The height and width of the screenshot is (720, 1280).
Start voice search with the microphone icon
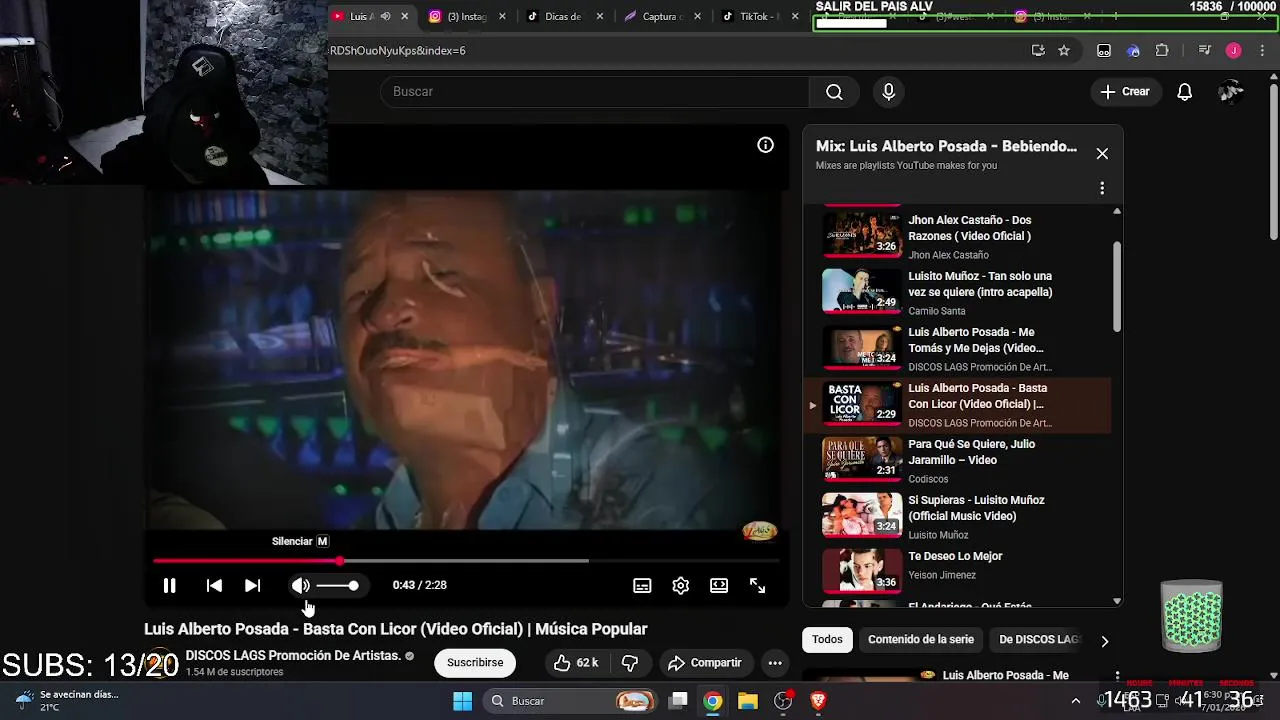888,92
